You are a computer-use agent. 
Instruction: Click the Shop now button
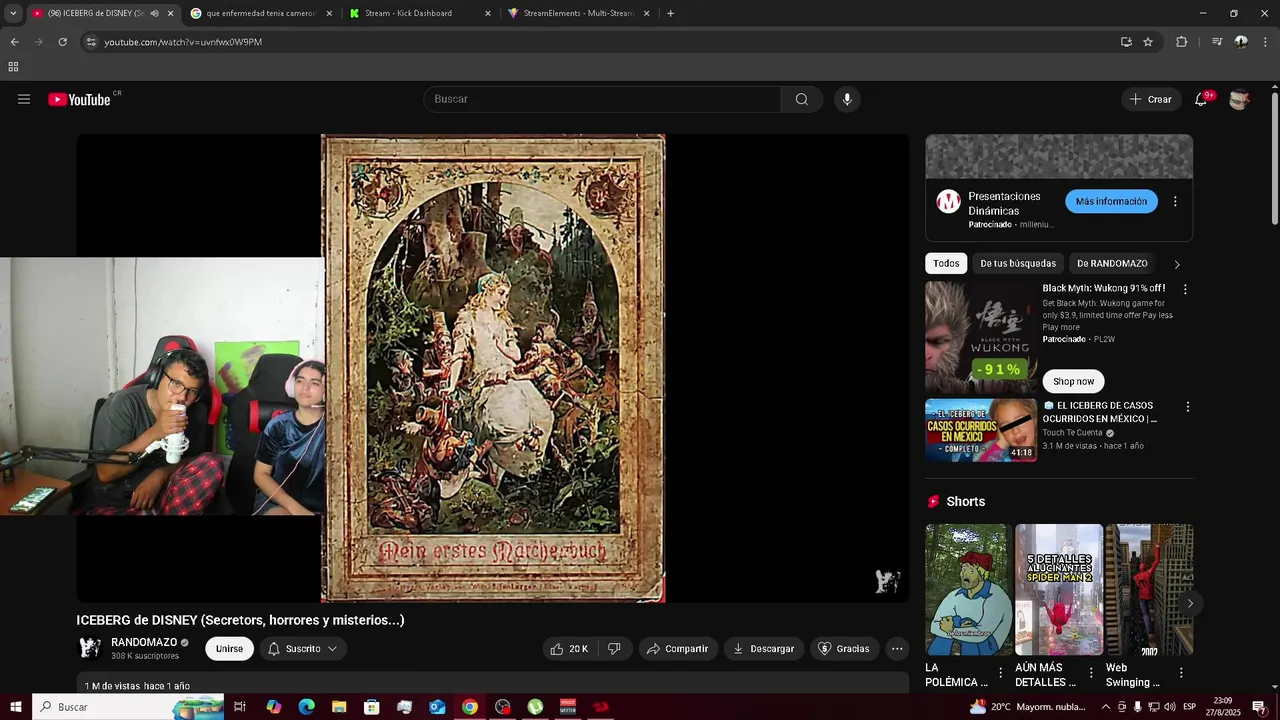click(x=1073, y=381)
